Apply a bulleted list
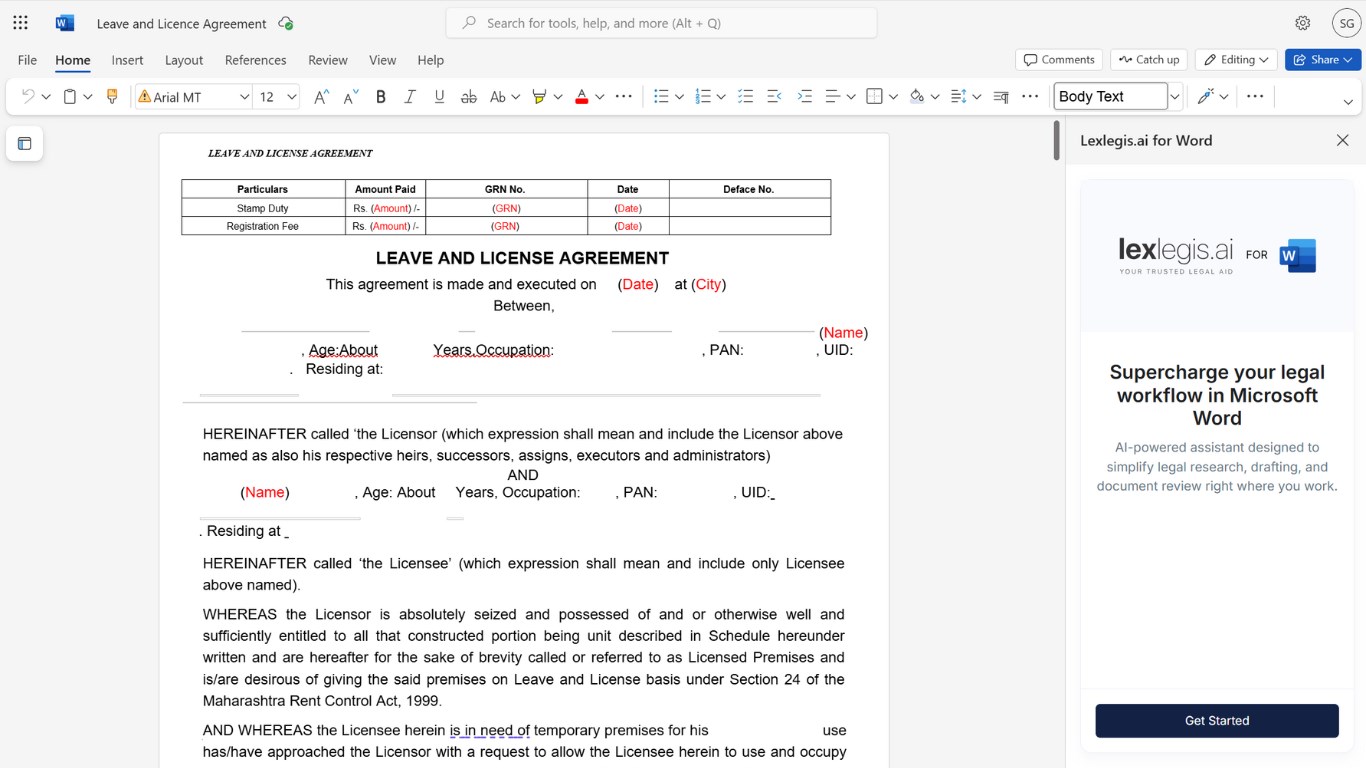The width and height of the screenshot is (1366, 768). [x=660, y=97]
